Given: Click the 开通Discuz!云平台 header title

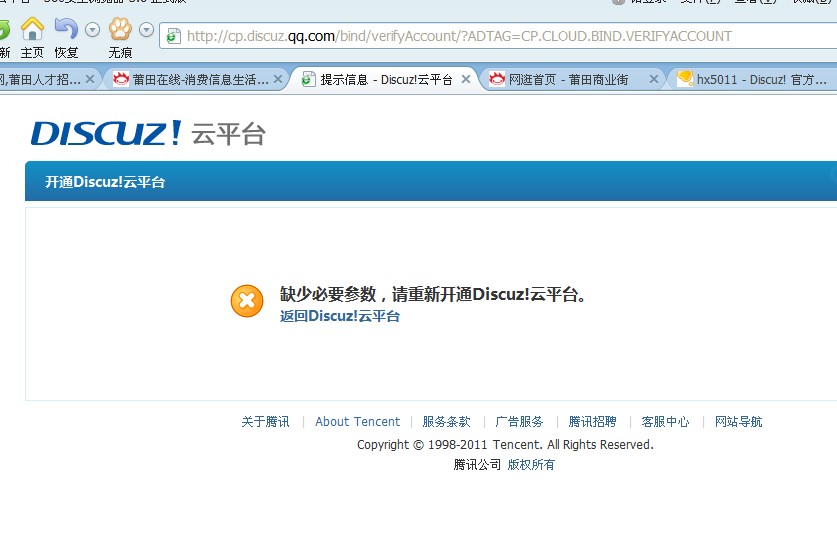Looking at the screenshot, I should click(x=105, y=182).
